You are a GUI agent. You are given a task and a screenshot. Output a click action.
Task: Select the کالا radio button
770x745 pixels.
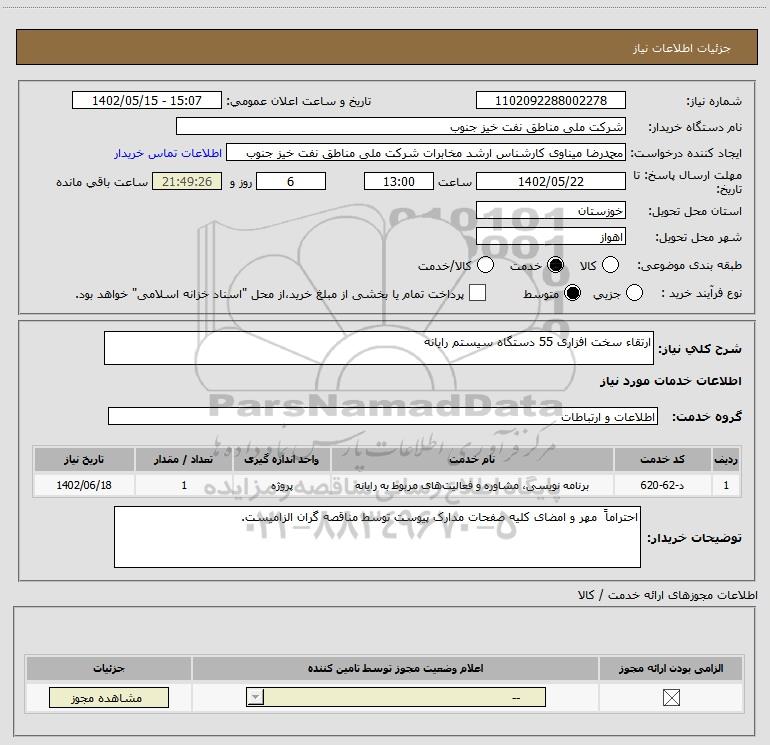(610, 265)
